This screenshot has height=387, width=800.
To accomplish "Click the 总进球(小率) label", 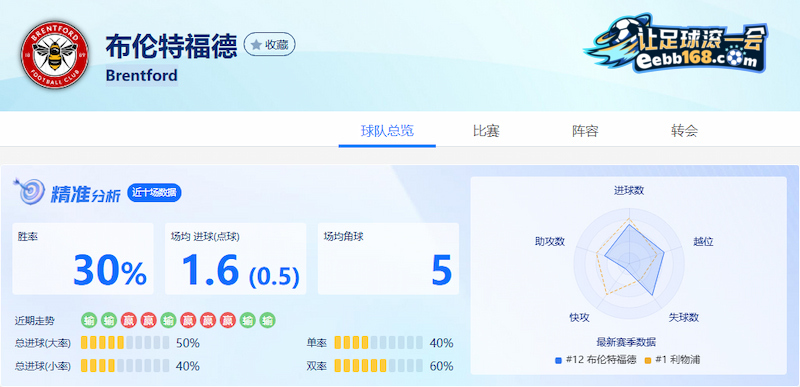I will point(43,366).
